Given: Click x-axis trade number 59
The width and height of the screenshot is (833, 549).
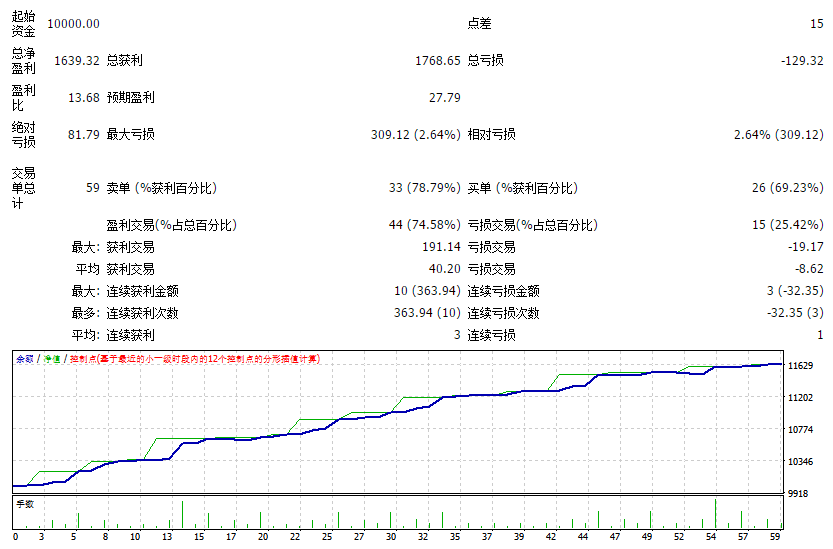Looking at the screenshot, I should coord(775,537).
